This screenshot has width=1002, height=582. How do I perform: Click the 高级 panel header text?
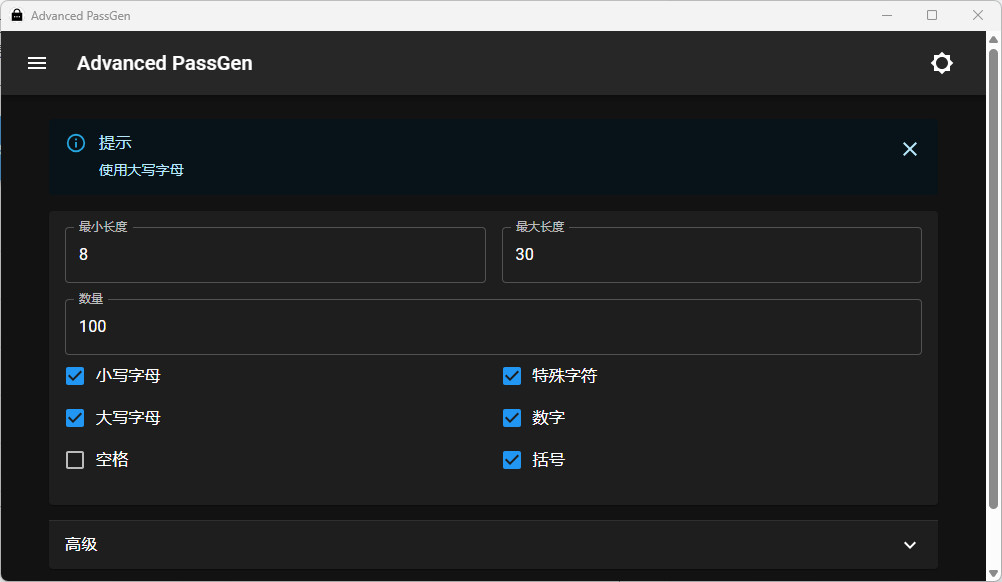[81, 544]
